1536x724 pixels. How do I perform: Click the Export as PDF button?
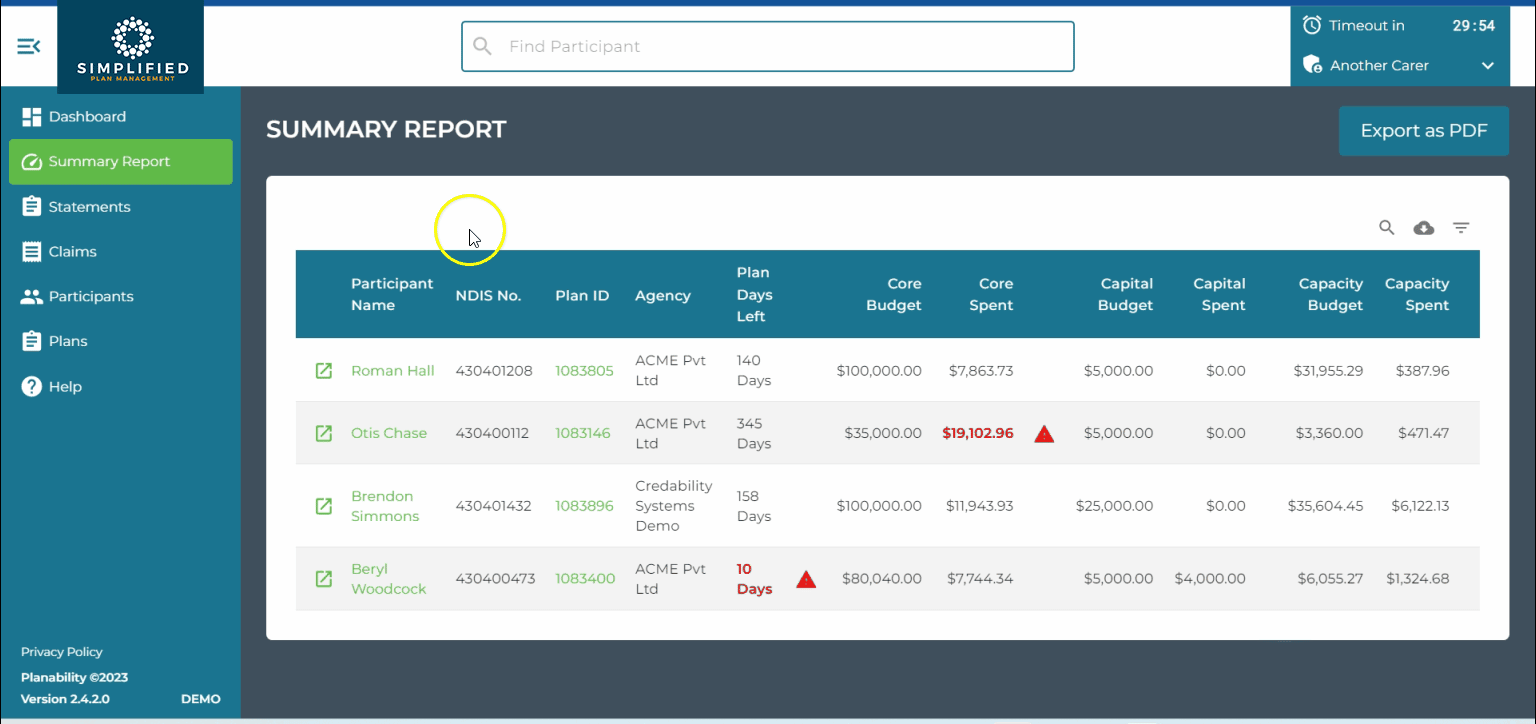1423,130
